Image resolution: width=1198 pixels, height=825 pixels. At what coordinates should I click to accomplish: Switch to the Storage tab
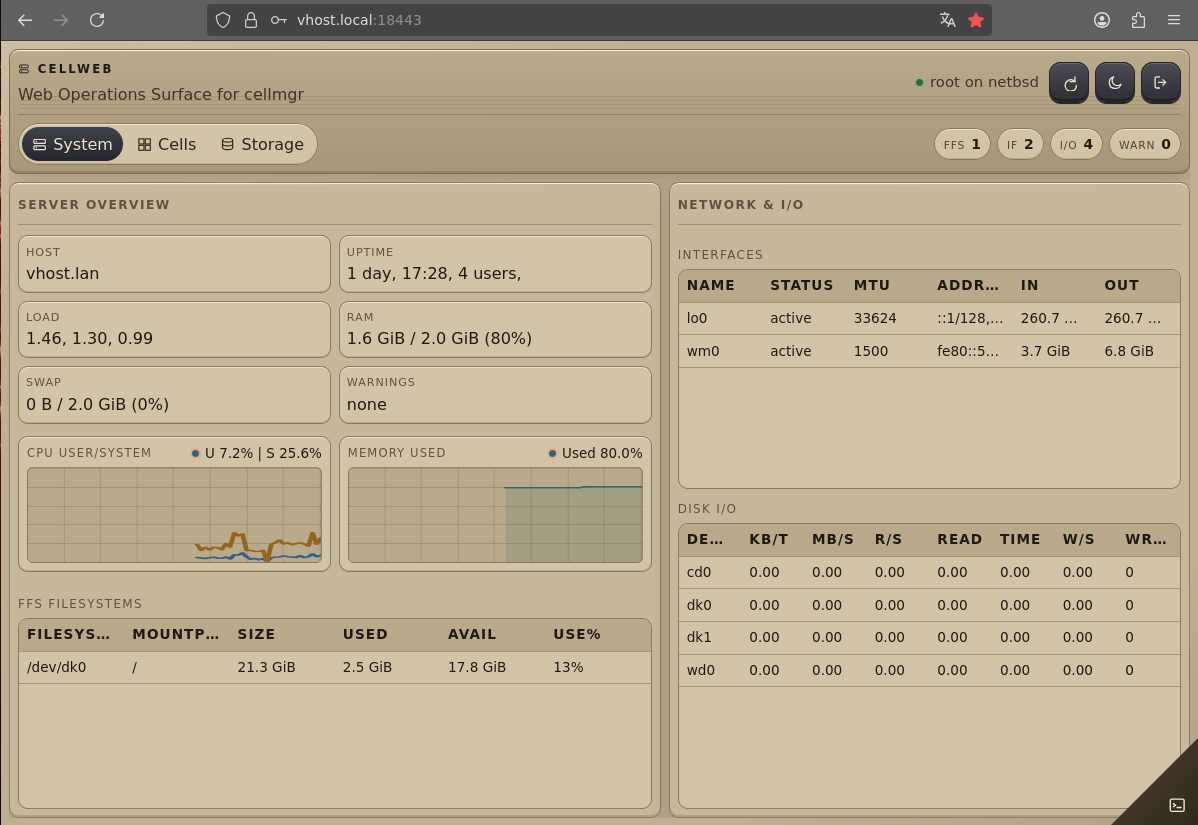pos(262,144)
